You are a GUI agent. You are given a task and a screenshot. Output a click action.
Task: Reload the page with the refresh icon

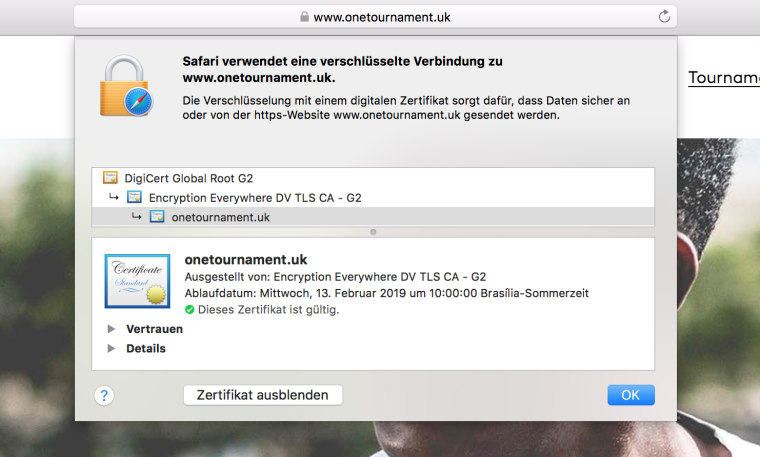point(664,17)
